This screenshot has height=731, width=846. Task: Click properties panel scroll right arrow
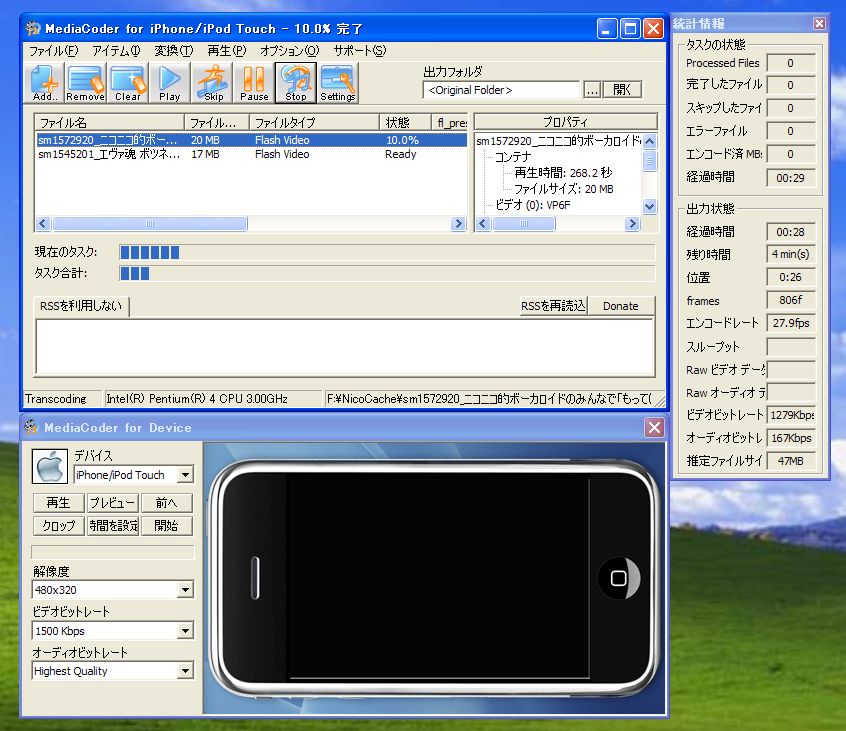pyautogui.click(x=632, y=223)
